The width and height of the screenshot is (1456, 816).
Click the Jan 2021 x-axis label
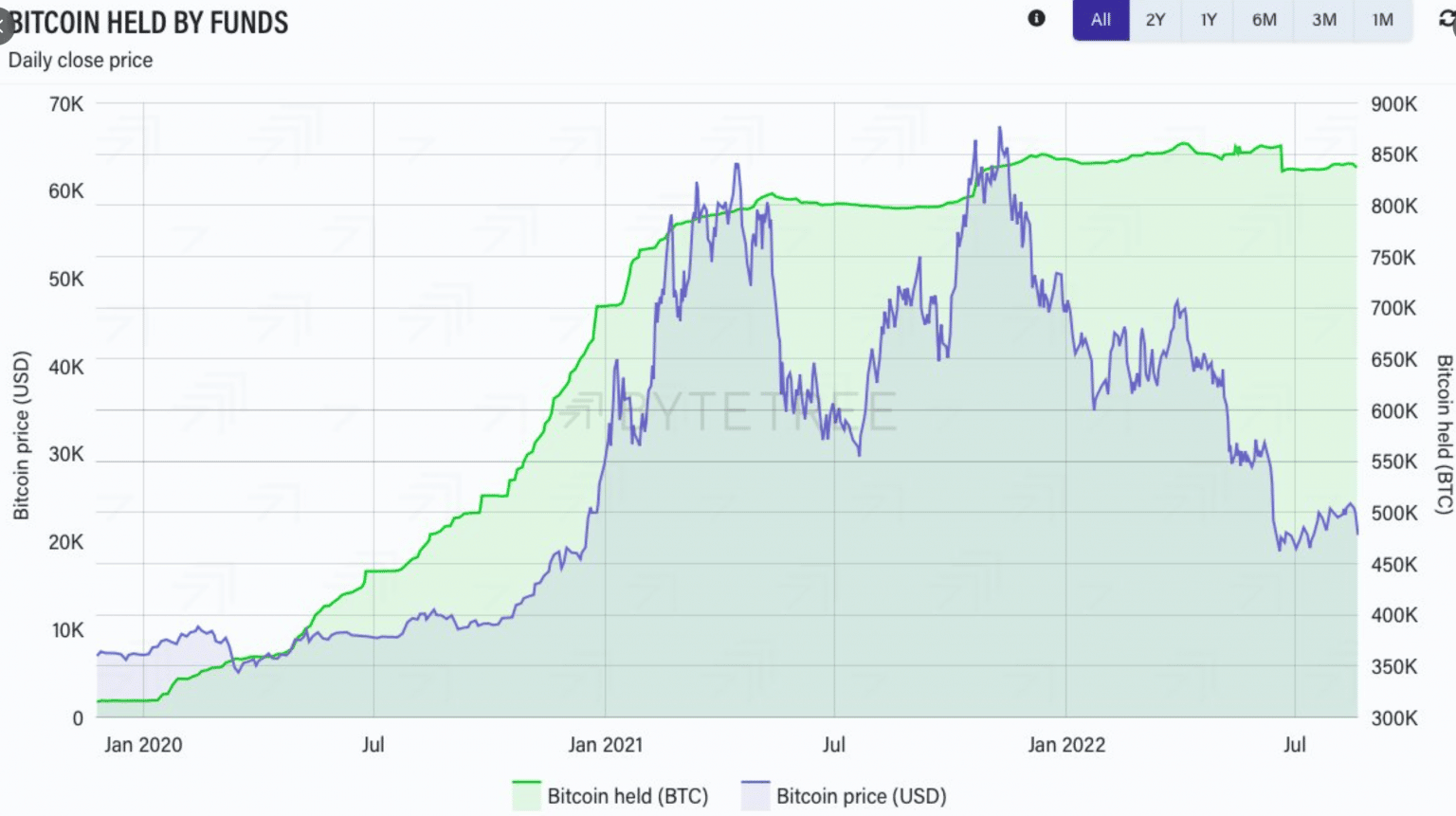pos(605,745)
